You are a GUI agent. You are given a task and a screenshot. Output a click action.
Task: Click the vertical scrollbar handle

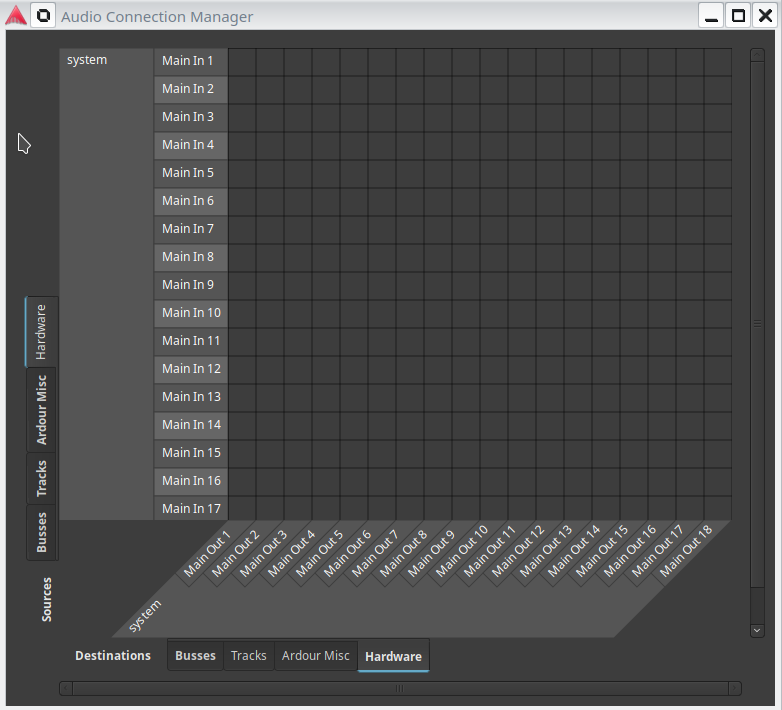pyautogui.click(x=757, y=323)
